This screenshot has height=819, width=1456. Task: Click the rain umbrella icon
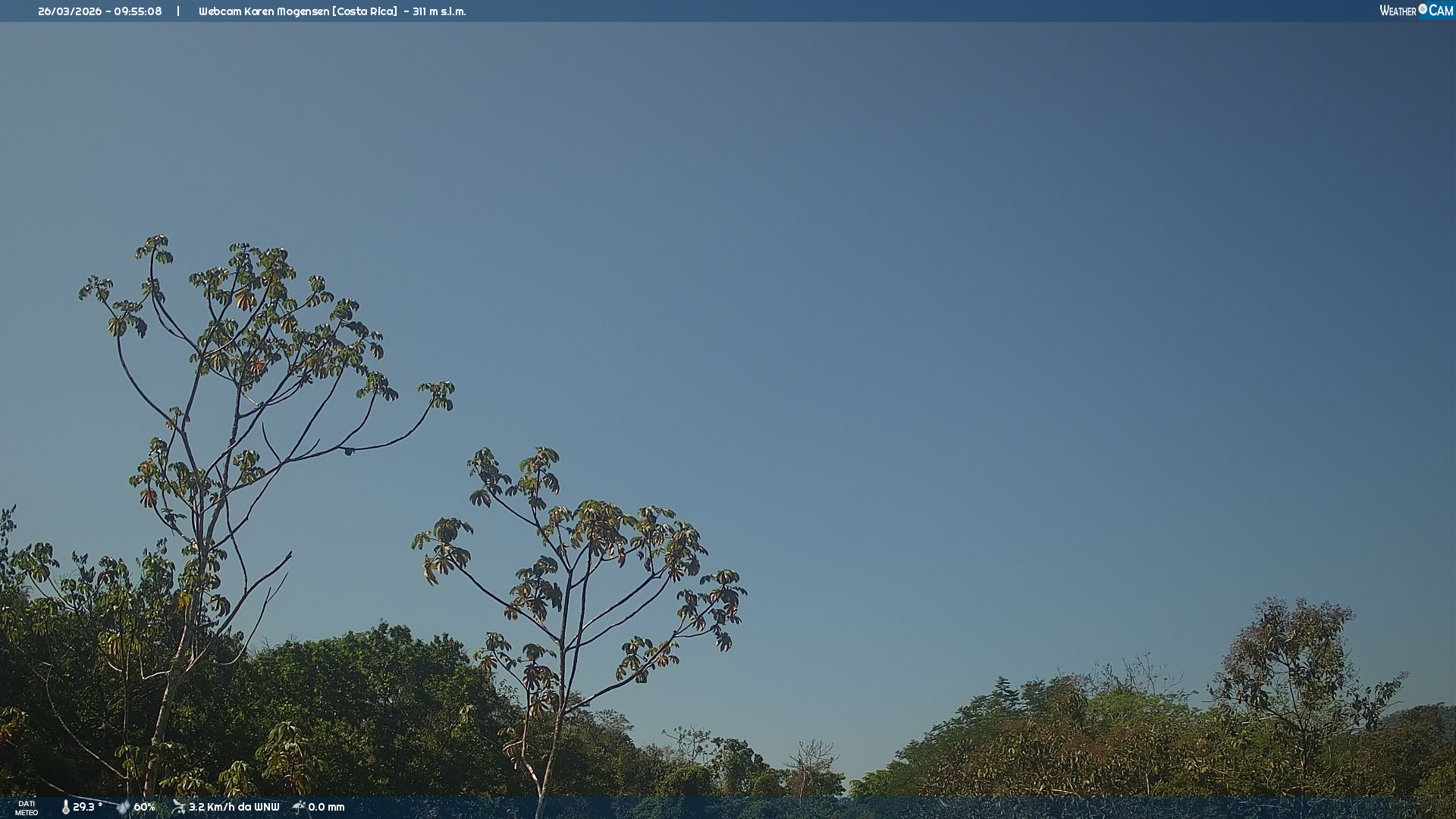299,807
